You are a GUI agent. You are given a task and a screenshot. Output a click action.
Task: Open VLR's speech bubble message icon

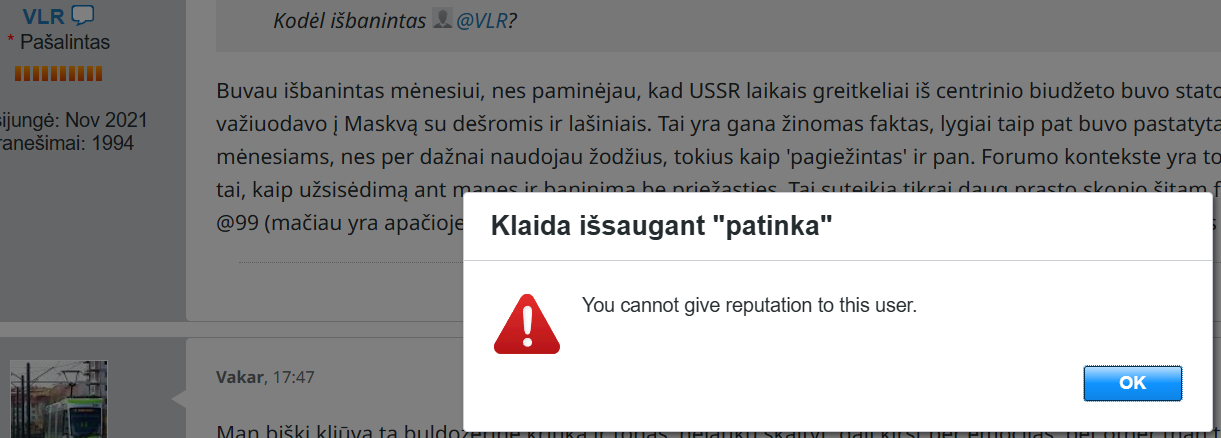coord(83,15)
